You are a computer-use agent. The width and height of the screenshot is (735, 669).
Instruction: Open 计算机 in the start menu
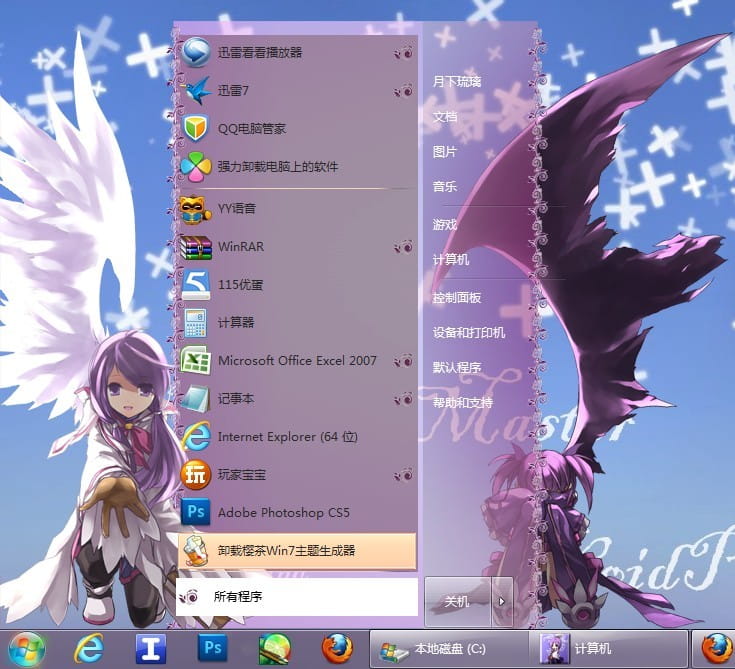point(450,259)
